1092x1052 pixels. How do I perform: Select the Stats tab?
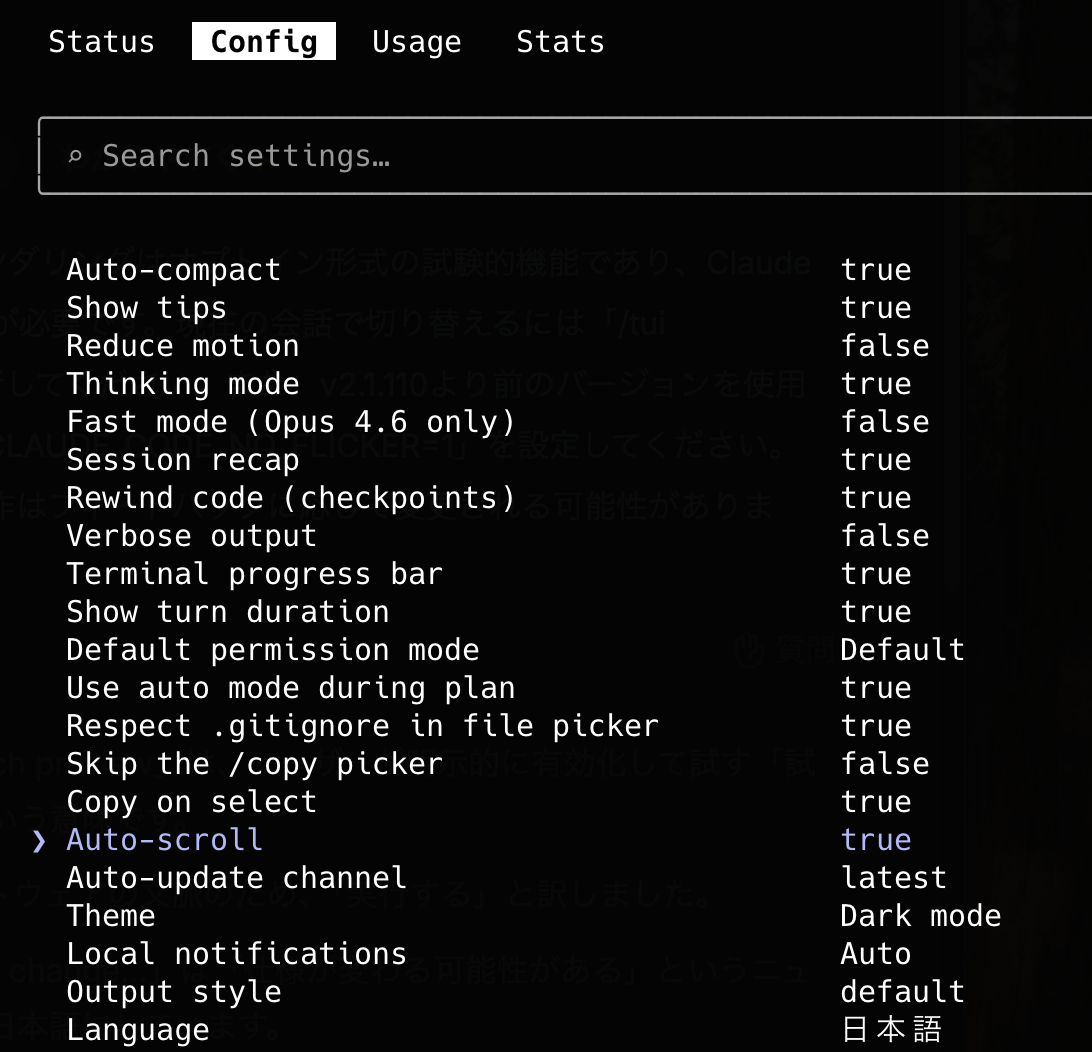click(x=560, y=42)
